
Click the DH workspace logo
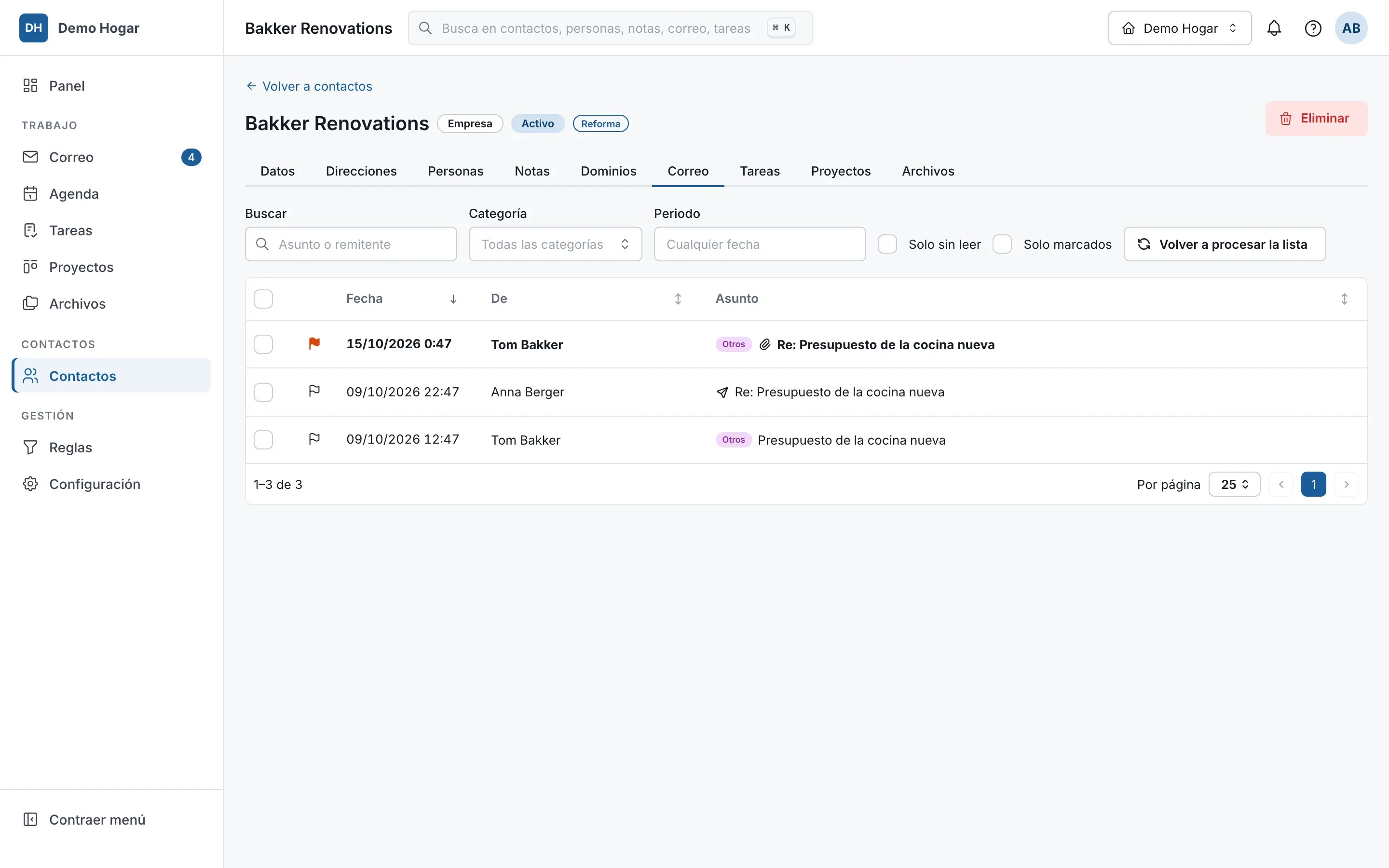coord(33,28)
